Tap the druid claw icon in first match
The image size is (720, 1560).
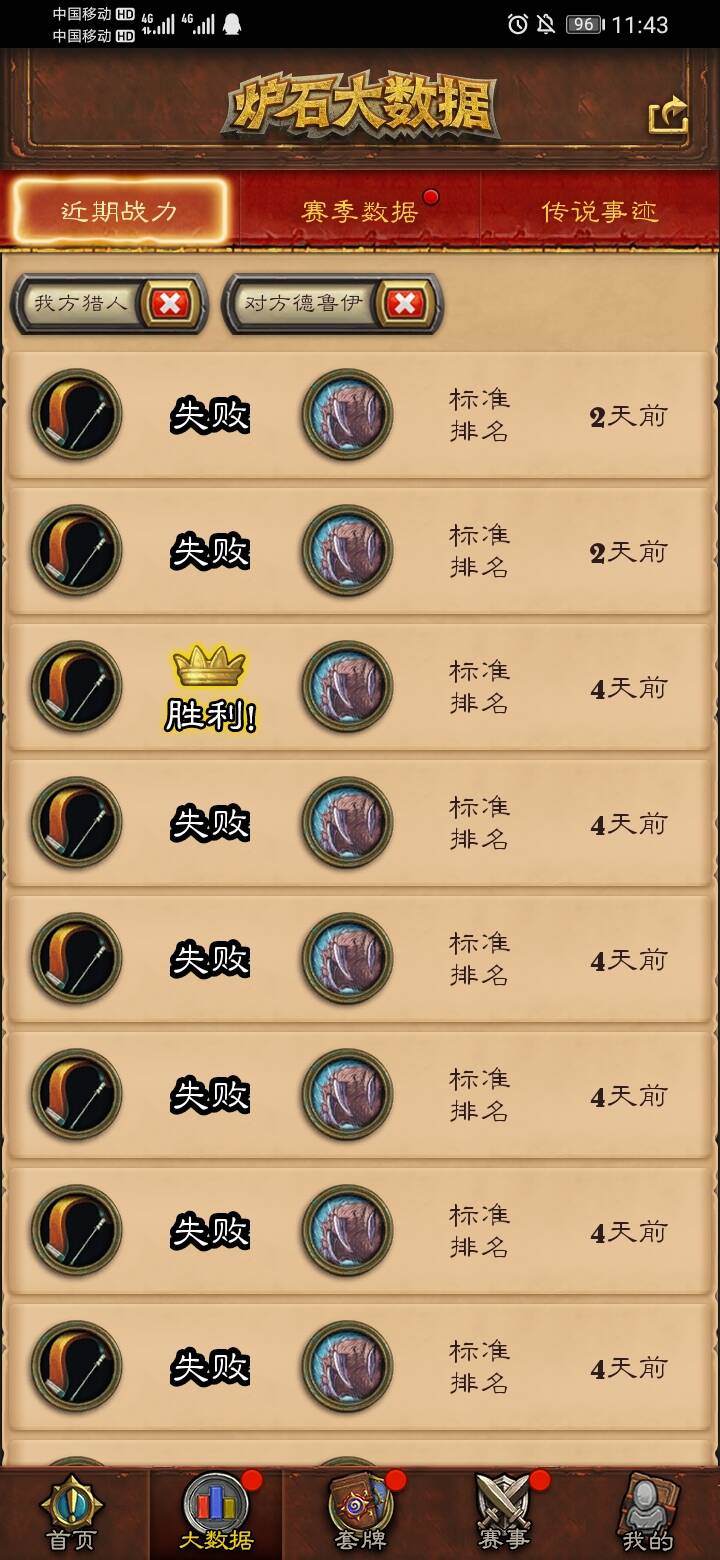click(347, 415)
